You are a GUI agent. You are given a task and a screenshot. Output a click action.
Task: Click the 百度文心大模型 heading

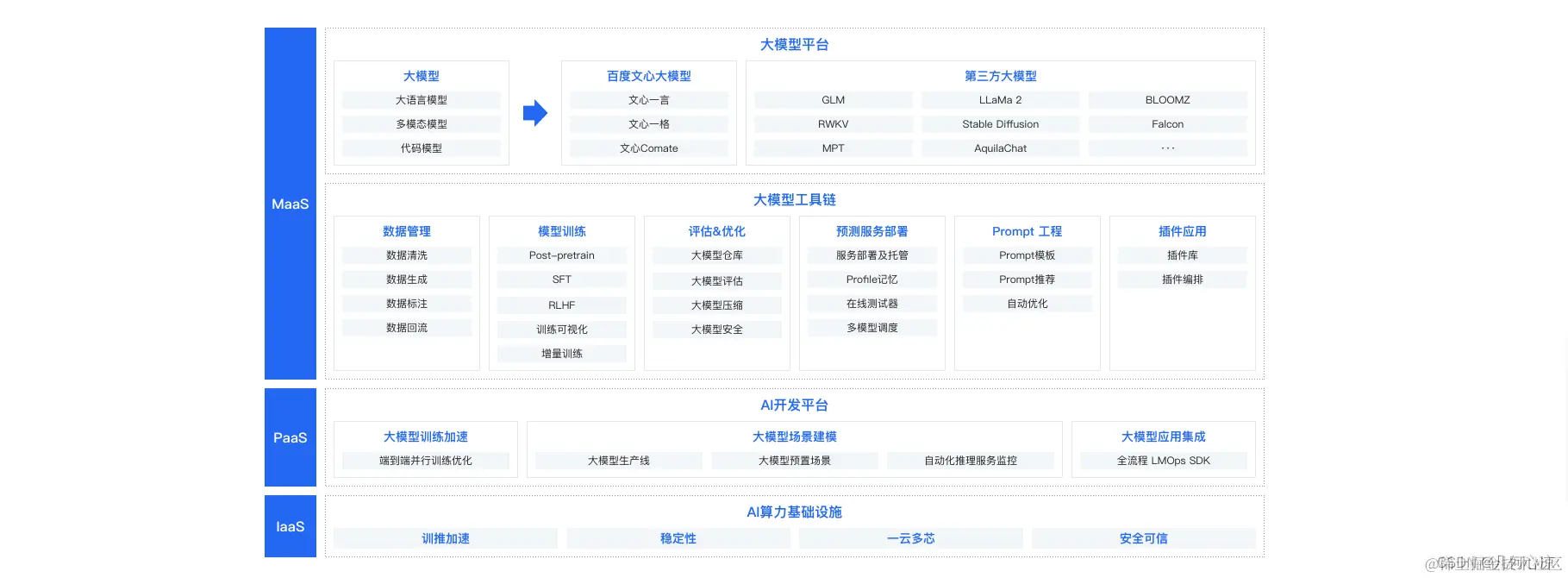pyautogui.click(x=649, y=76)
